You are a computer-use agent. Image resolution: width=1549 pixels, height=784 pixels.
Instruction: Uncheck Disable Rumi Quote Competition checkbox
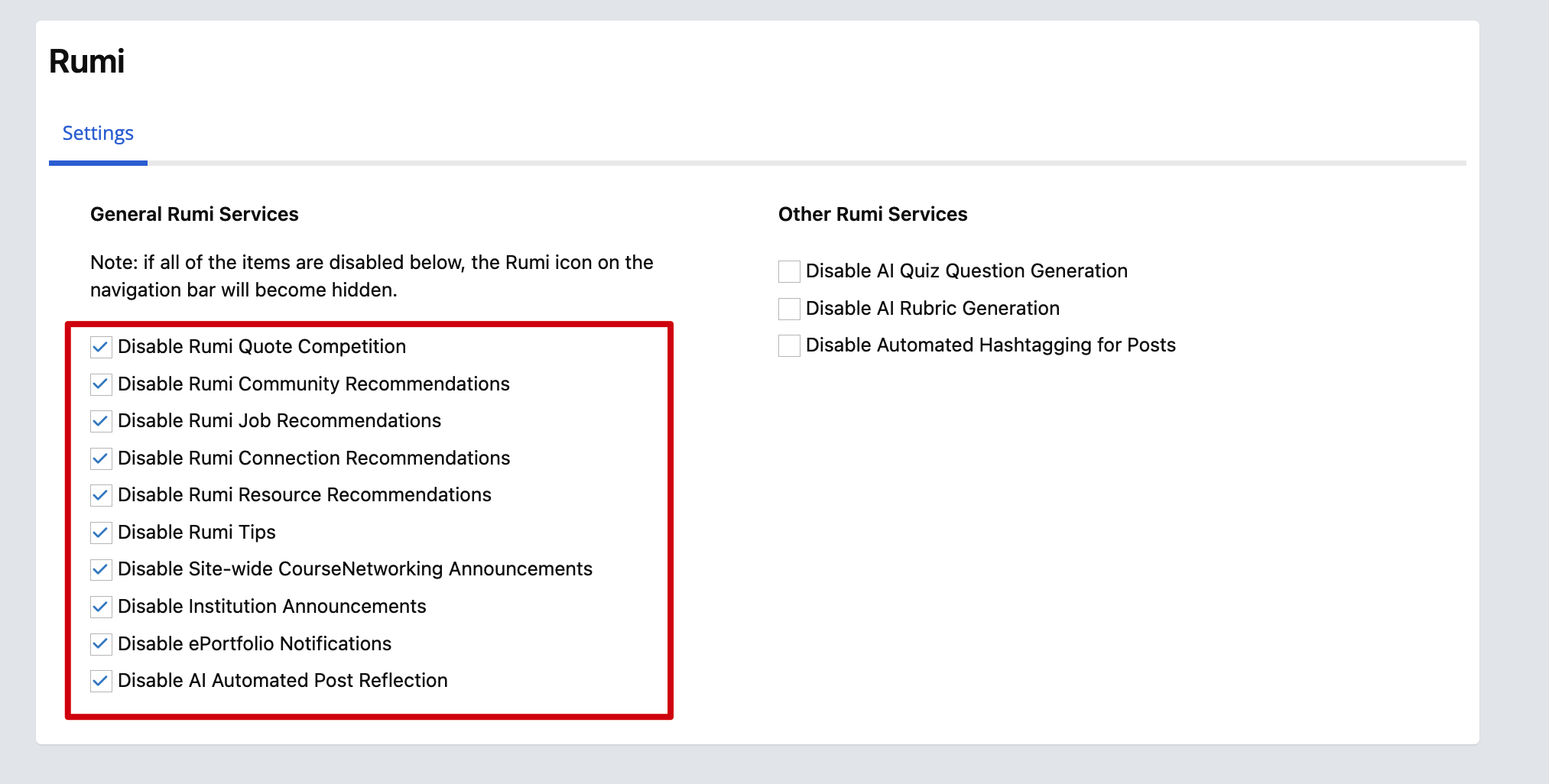[x=101, y=347]
